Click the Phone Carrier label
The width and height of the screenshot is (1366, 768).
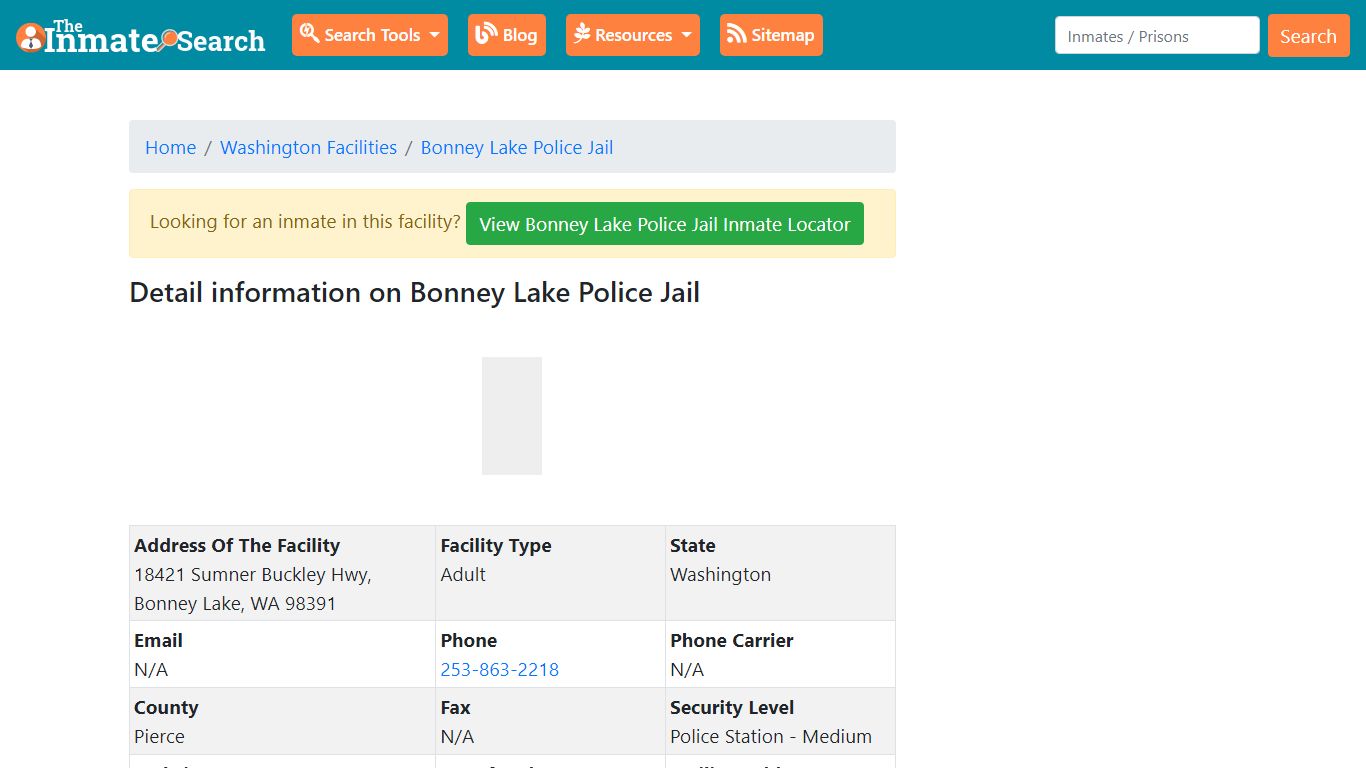732,640
